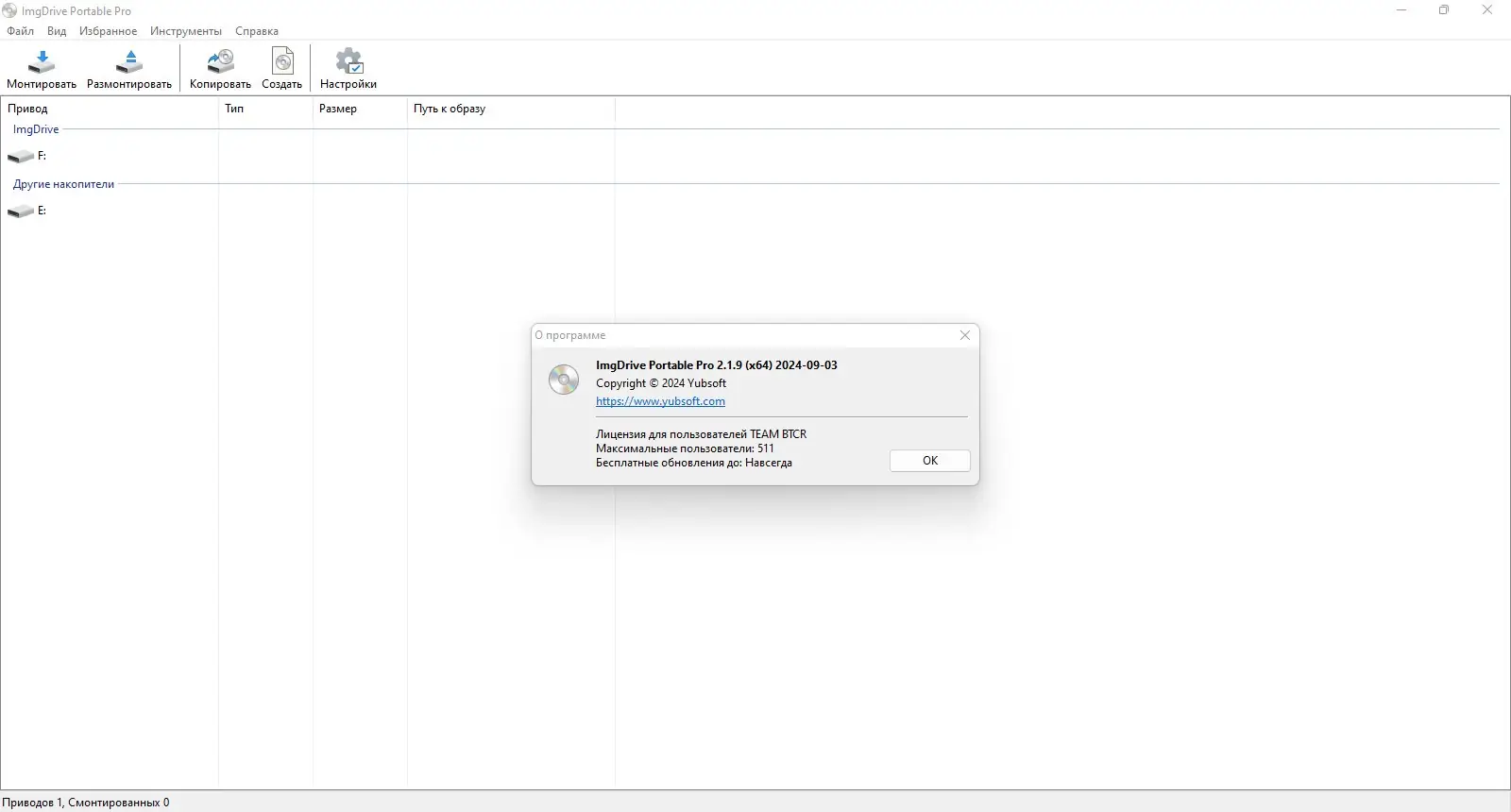Sort by Тип column header

tap(265, 109)
